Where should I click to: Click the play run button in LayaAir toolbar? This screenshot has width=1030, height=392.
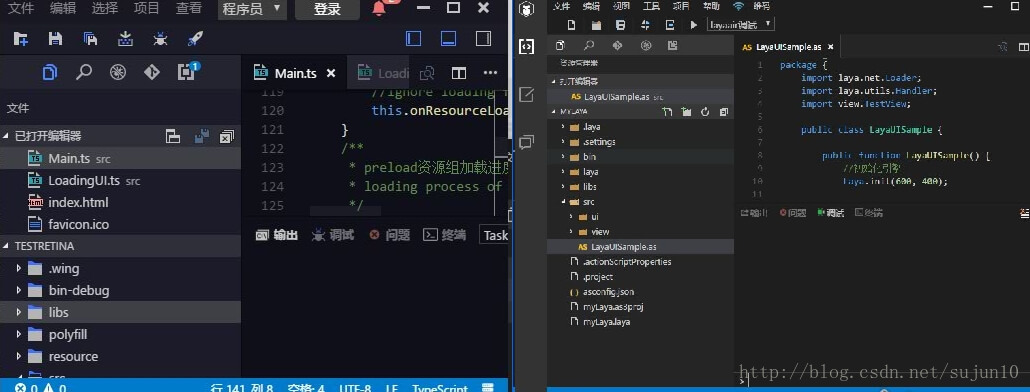tap(694, 25)
